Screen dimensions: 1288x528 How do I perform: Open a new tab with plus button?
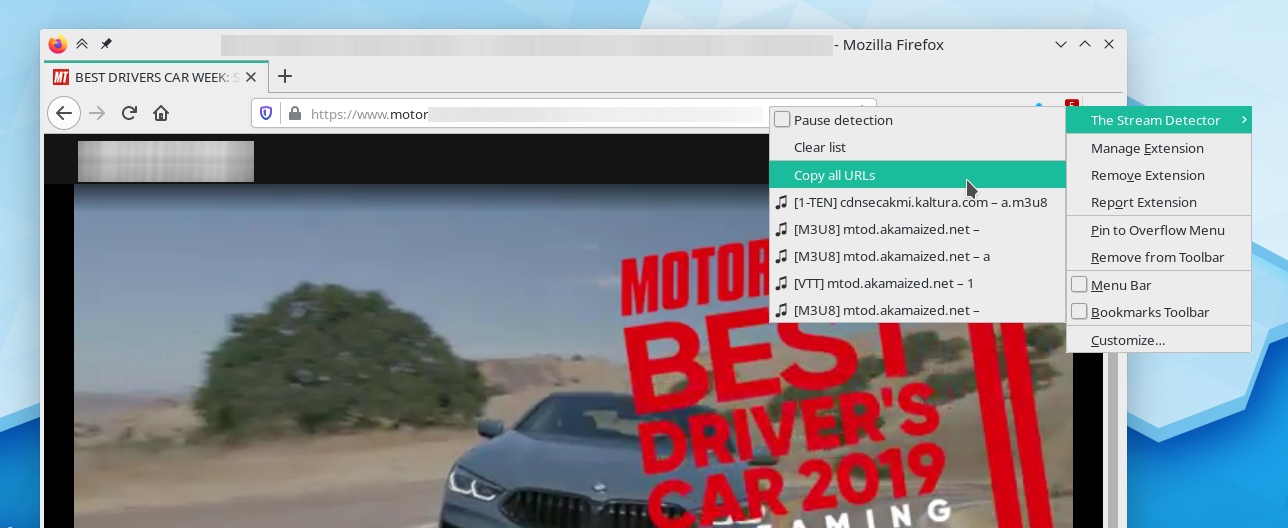[x=285, y=76]
